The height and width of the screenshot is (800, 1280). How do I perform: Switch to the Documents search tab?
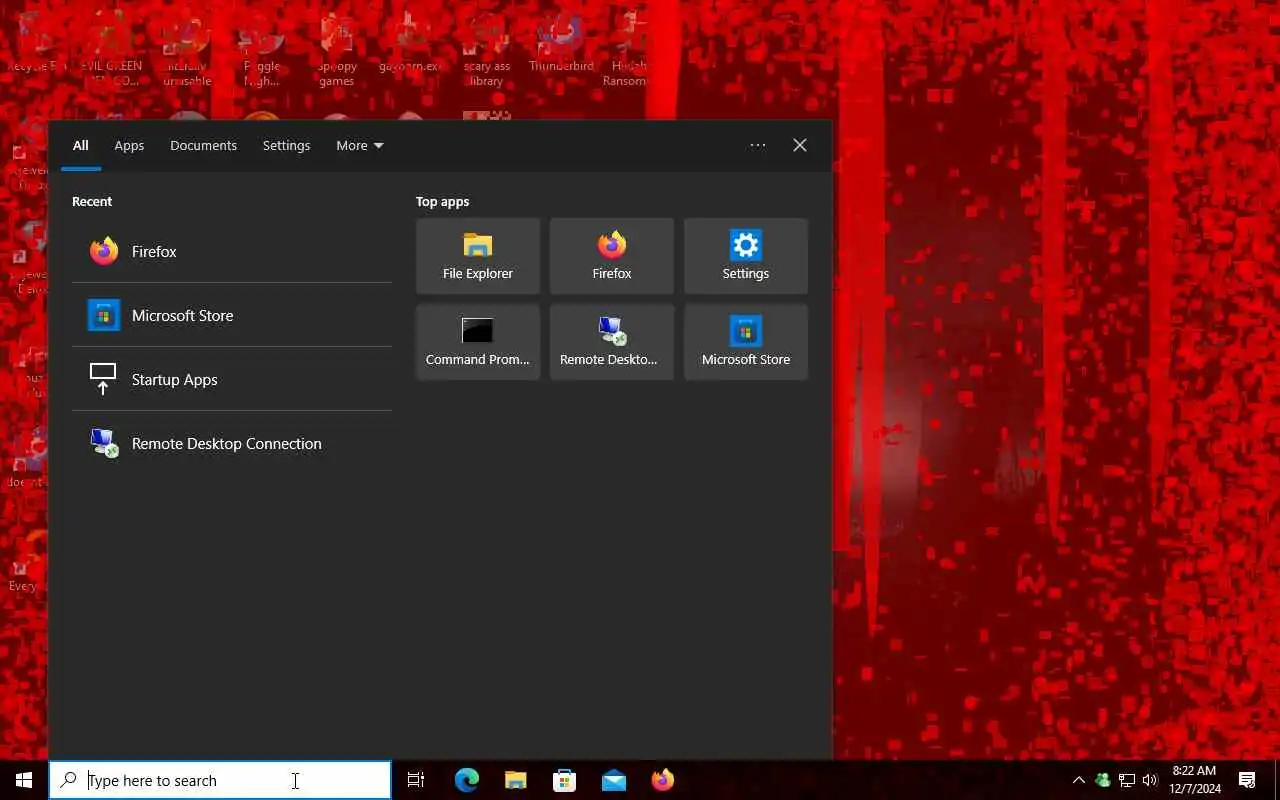click(x=203, y=145)
